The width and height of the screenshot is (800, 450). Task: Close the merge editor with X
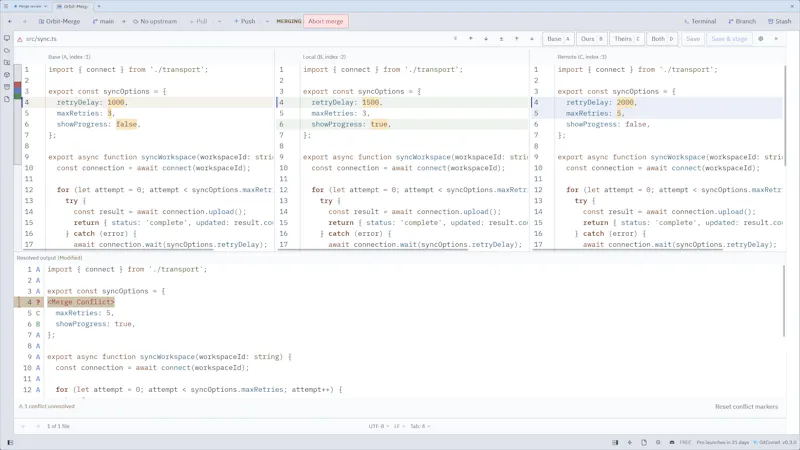[776, 39]
